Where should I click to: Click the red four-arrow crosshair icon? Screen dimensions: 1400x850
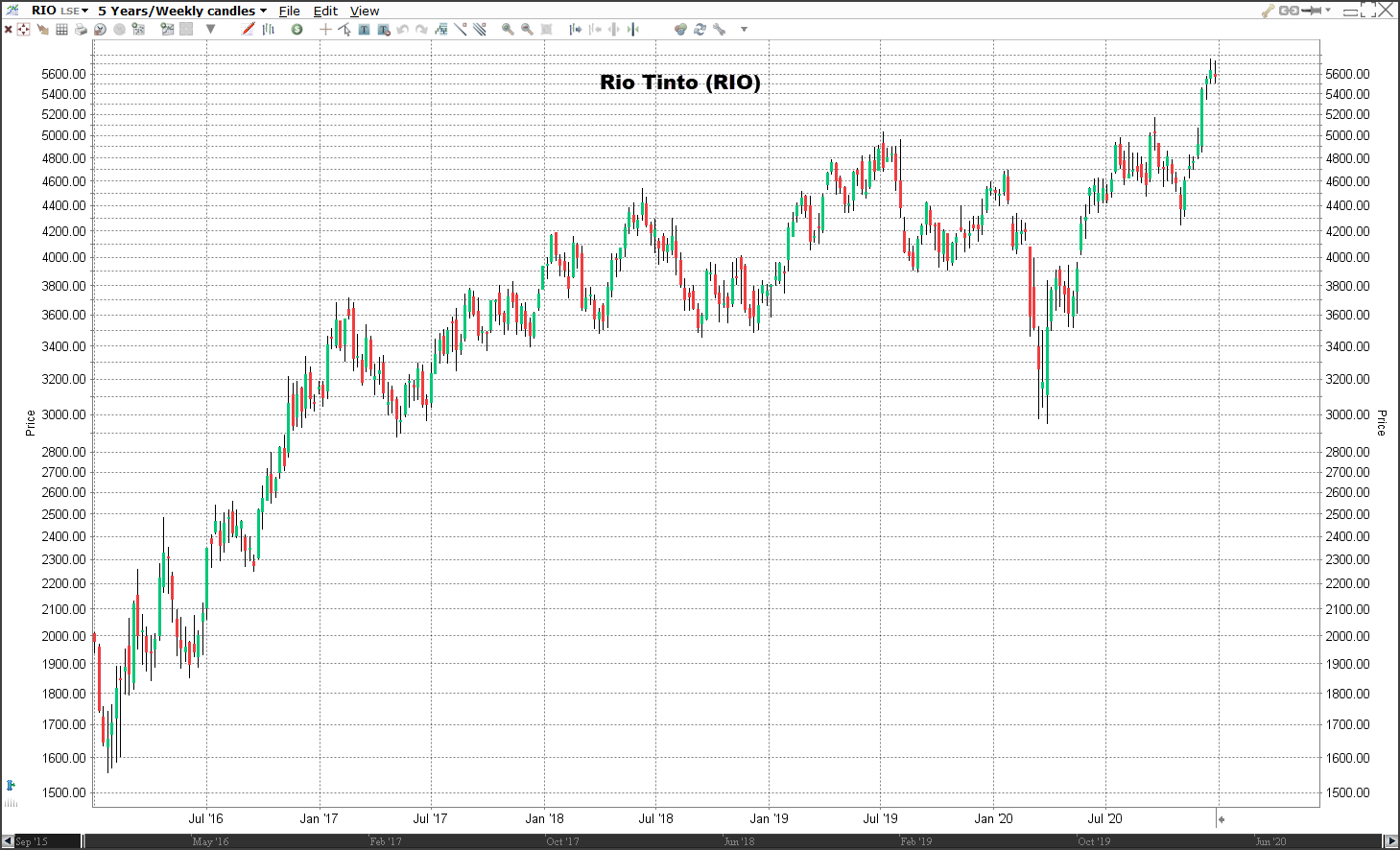pyautogui.click(x=23, y=30)
